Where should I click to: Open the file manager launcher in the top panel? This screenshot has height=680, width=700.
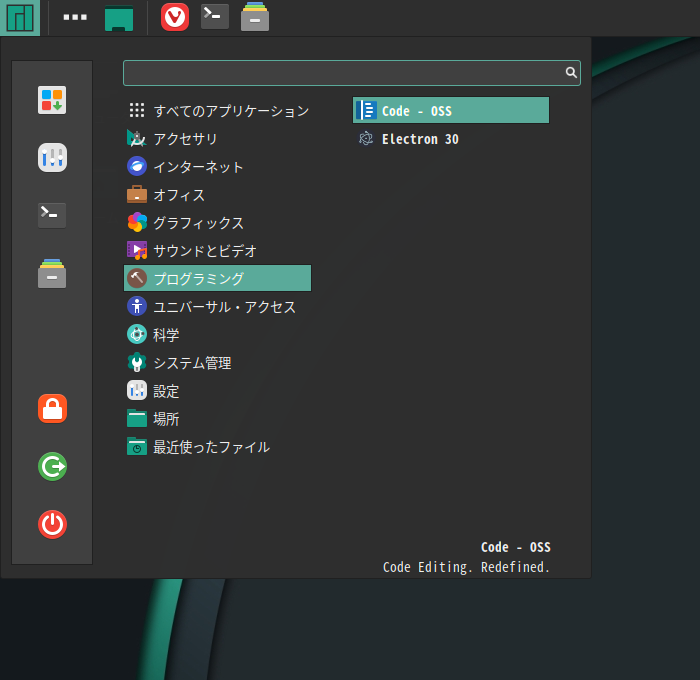pyautogui.click(x=255, y=17)
